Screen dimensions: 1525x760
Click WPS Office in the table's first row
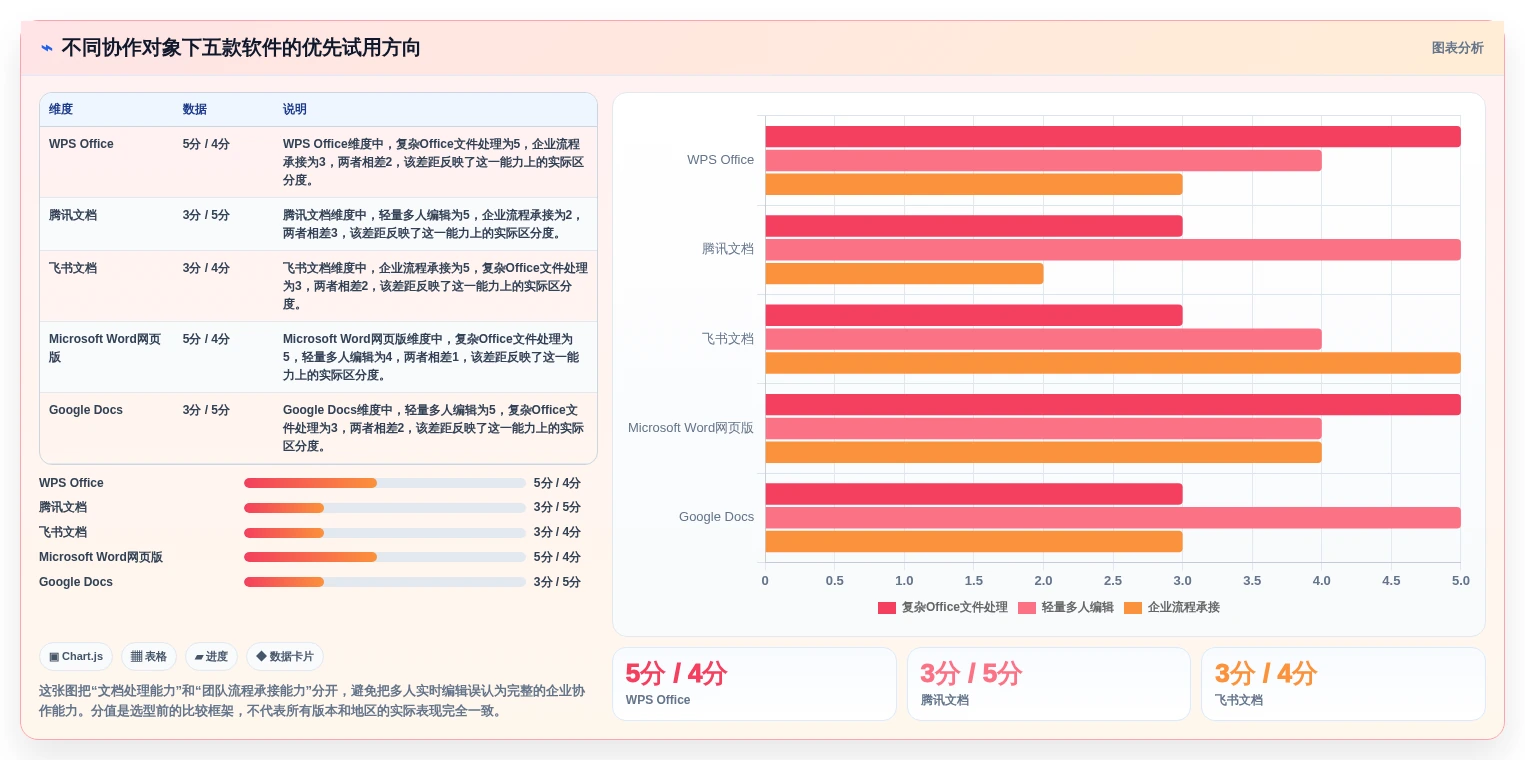[81, 144]
